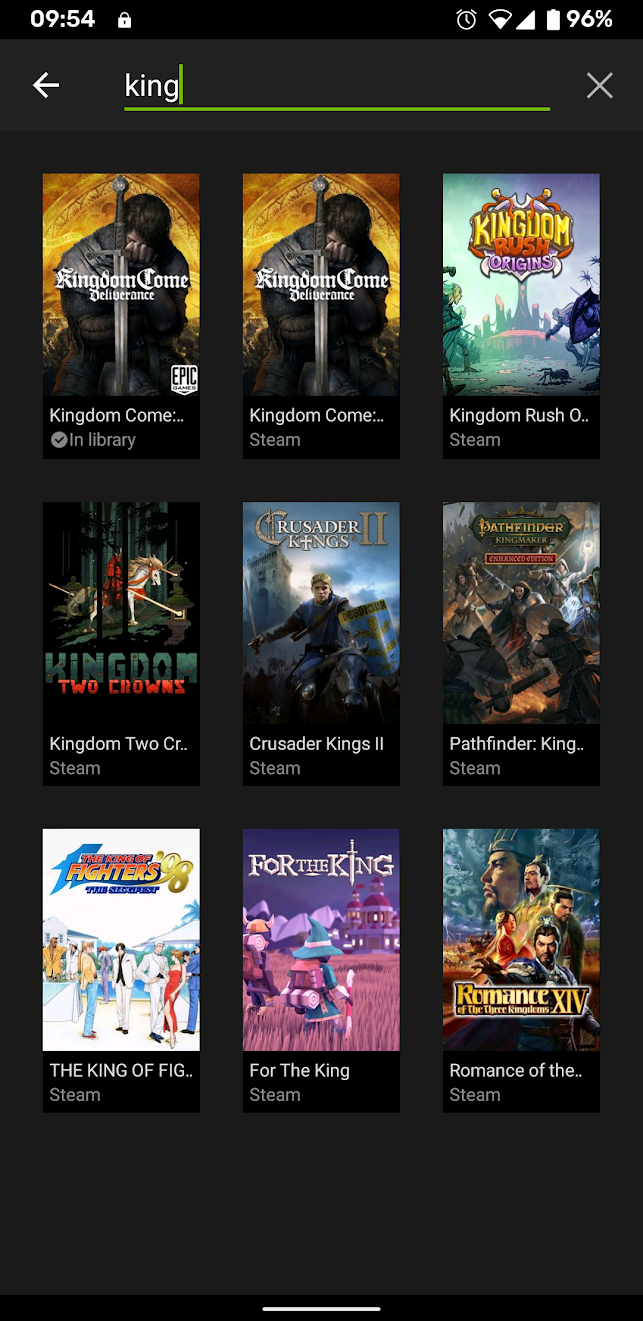643x1321 pixels.
Task: Tap the back arrow in search bar
Action: (x=46, y=86)
